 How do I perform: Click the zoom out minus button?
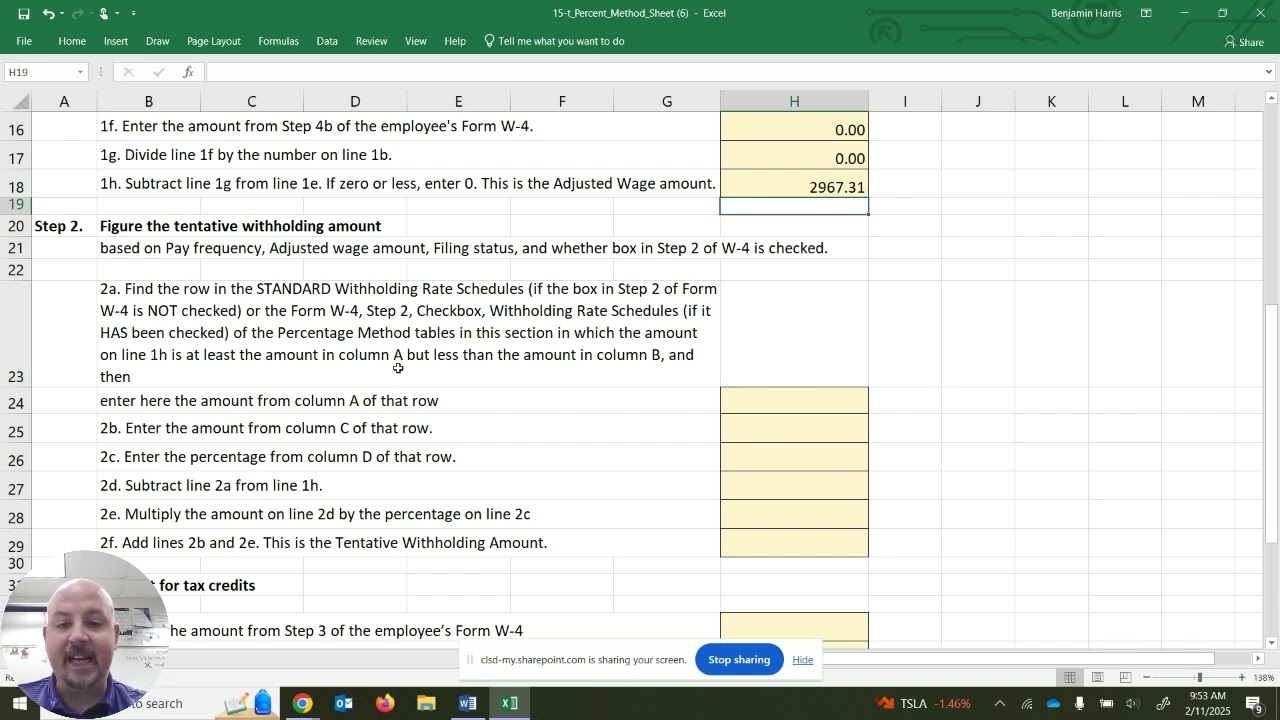point(1146,678)
